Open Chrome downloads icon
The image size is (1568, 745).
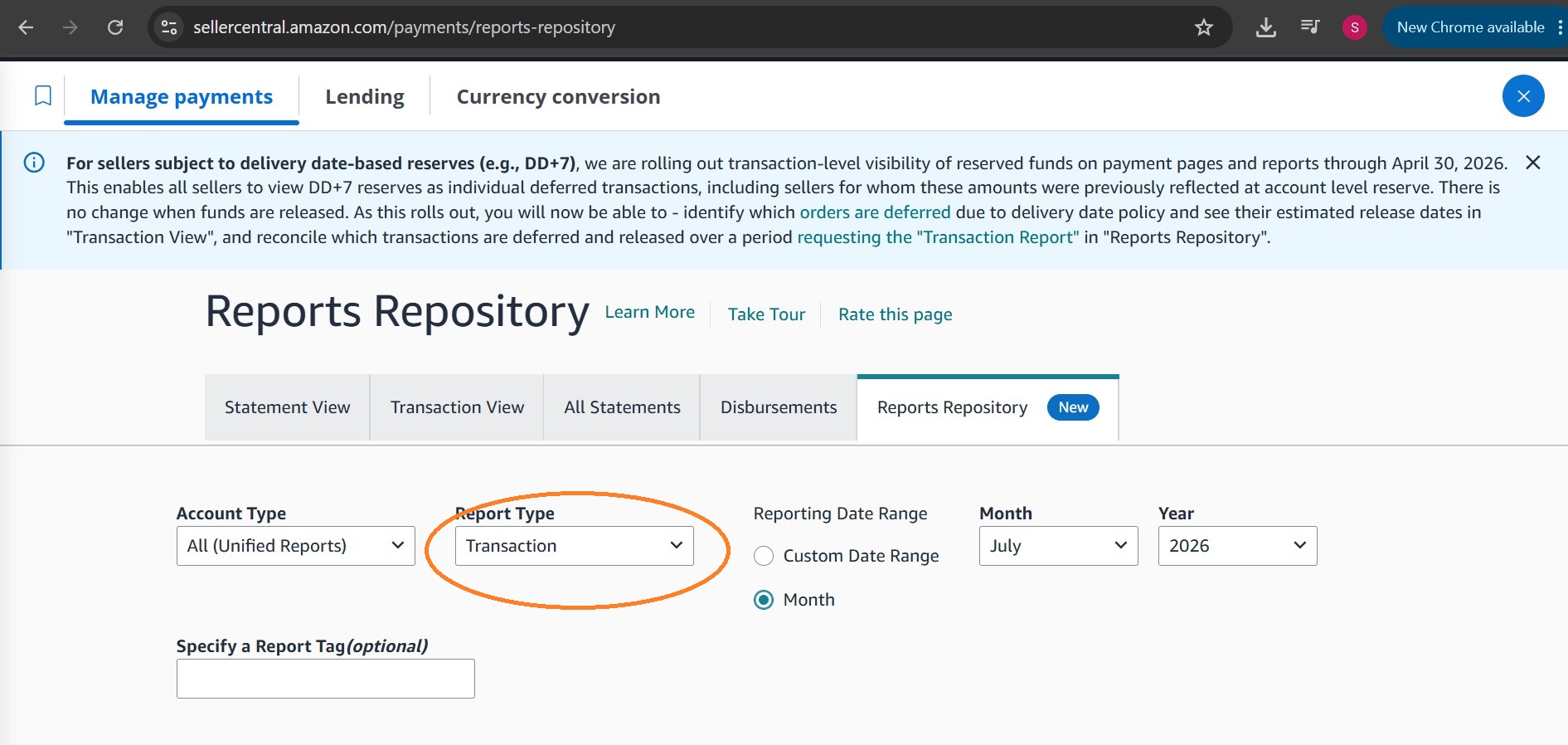click(1265, 27)
